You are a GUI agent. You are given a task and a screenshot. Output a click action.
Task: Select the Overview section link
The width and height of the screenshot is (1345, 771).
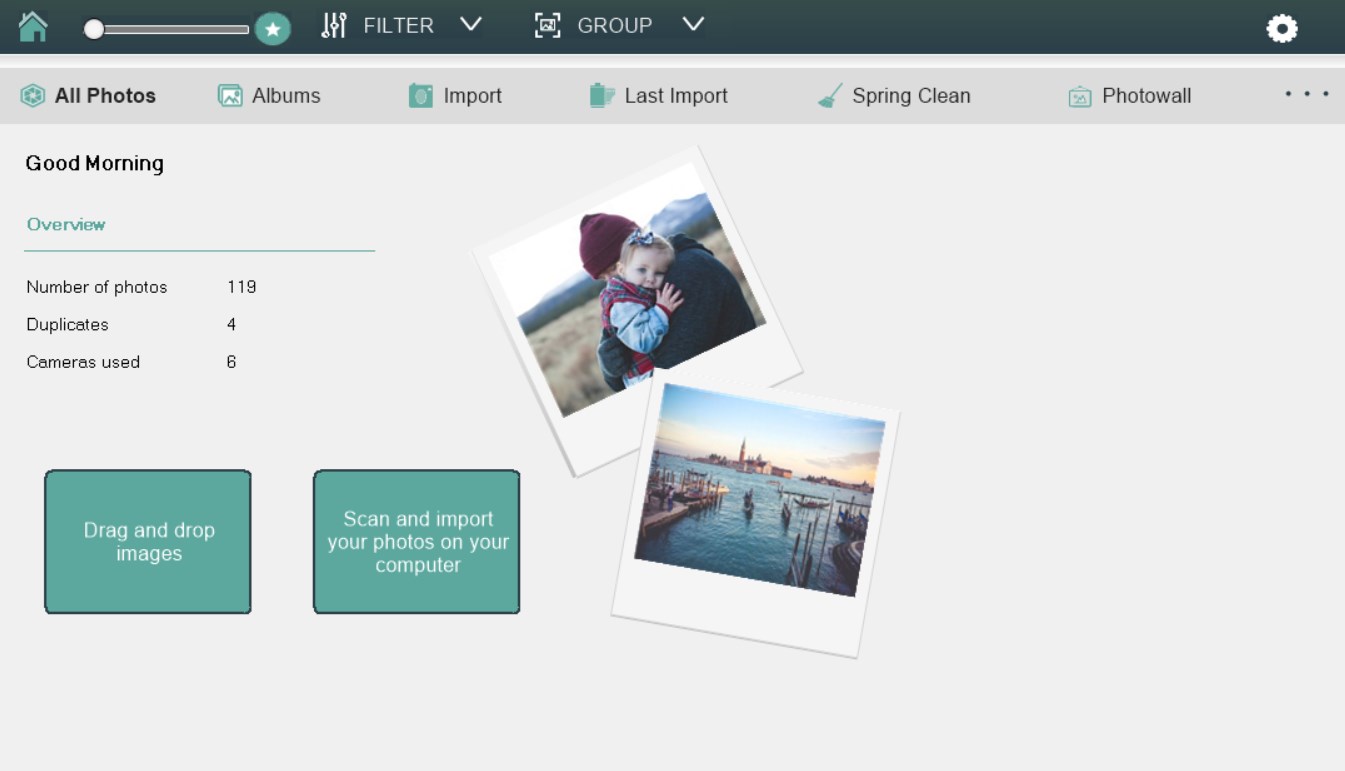(66, 224)
